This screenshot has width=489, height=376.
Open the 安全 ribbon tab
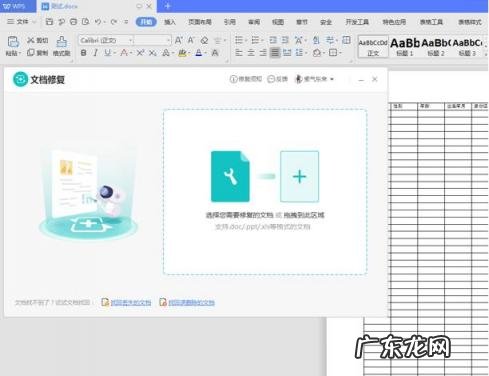pos(326,22)
